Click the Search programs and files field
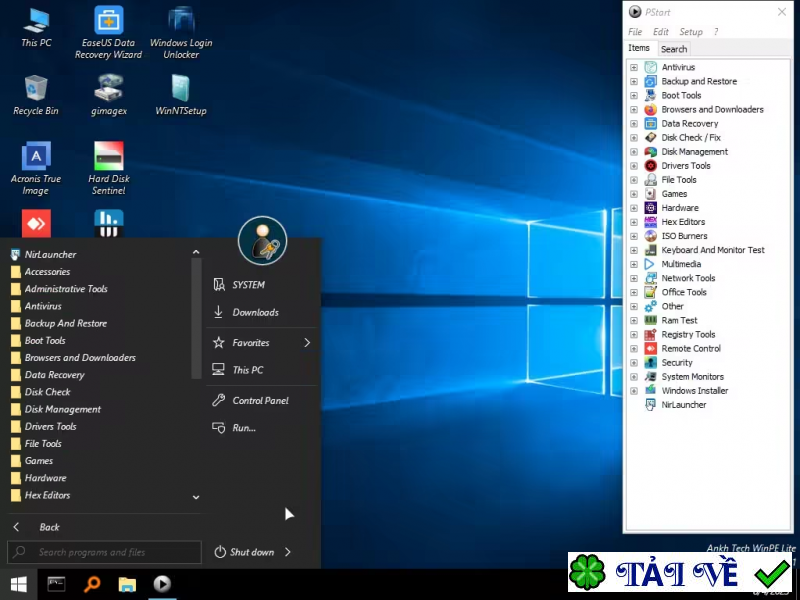The height and width of the screenshot is (600, 800). pos(105,552)
